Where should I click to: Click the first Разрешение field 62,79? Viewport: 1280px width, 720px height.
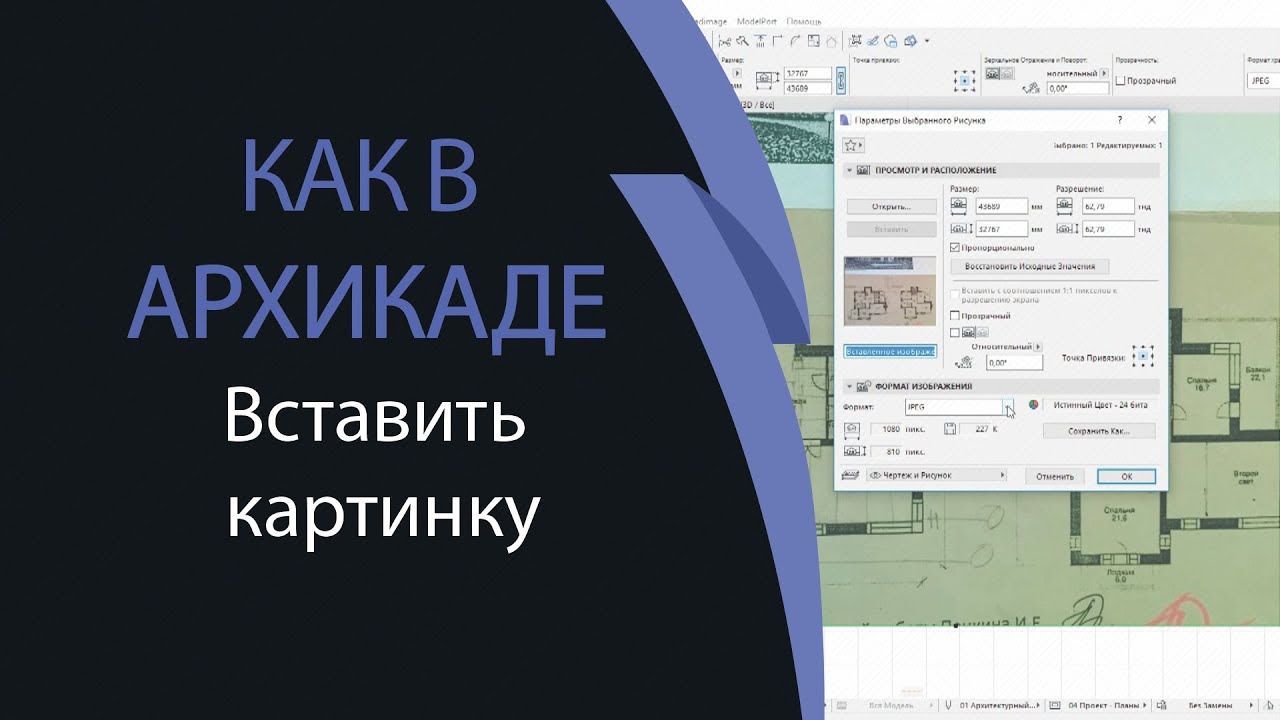1108,206
